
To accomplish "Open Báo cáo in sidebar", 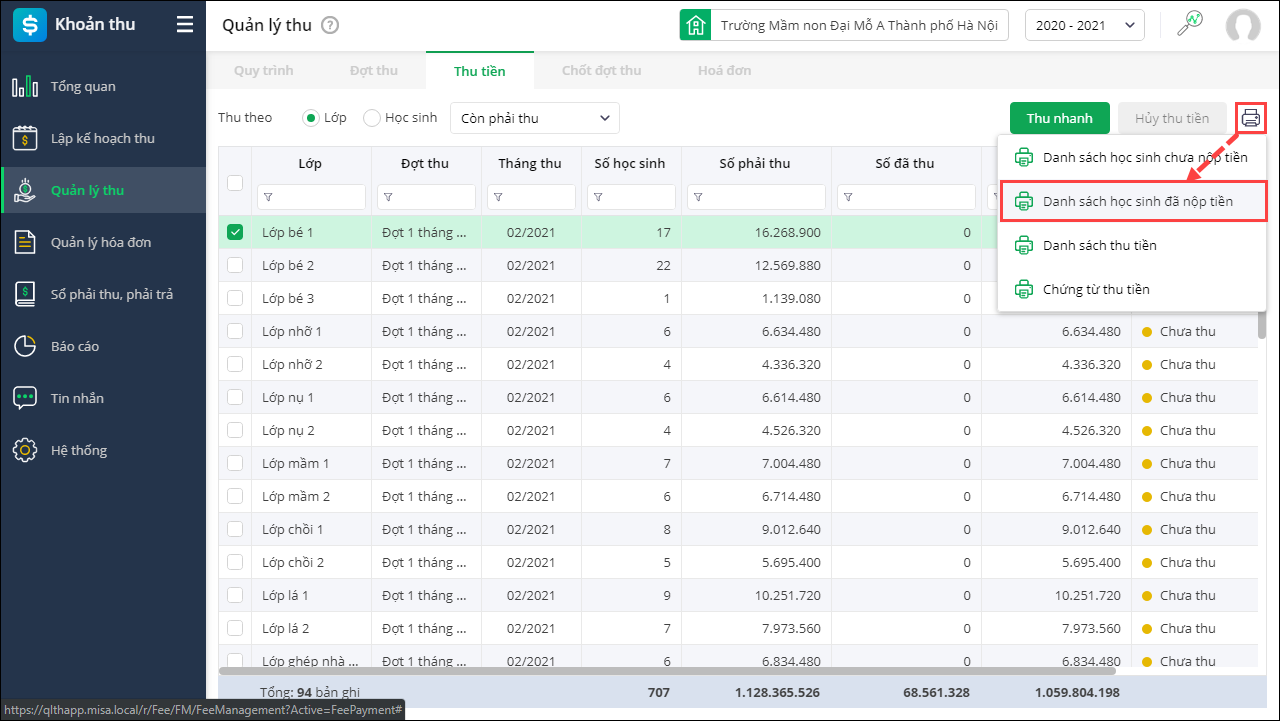I will click(x=75, y=347).
